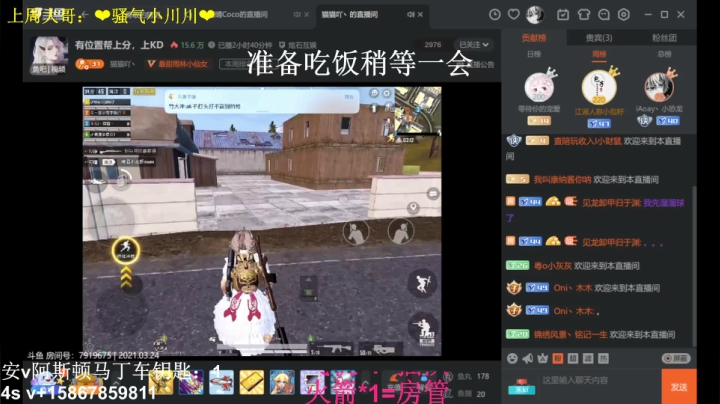Close the 猫猫吖 live room tab

coord(420,15)
